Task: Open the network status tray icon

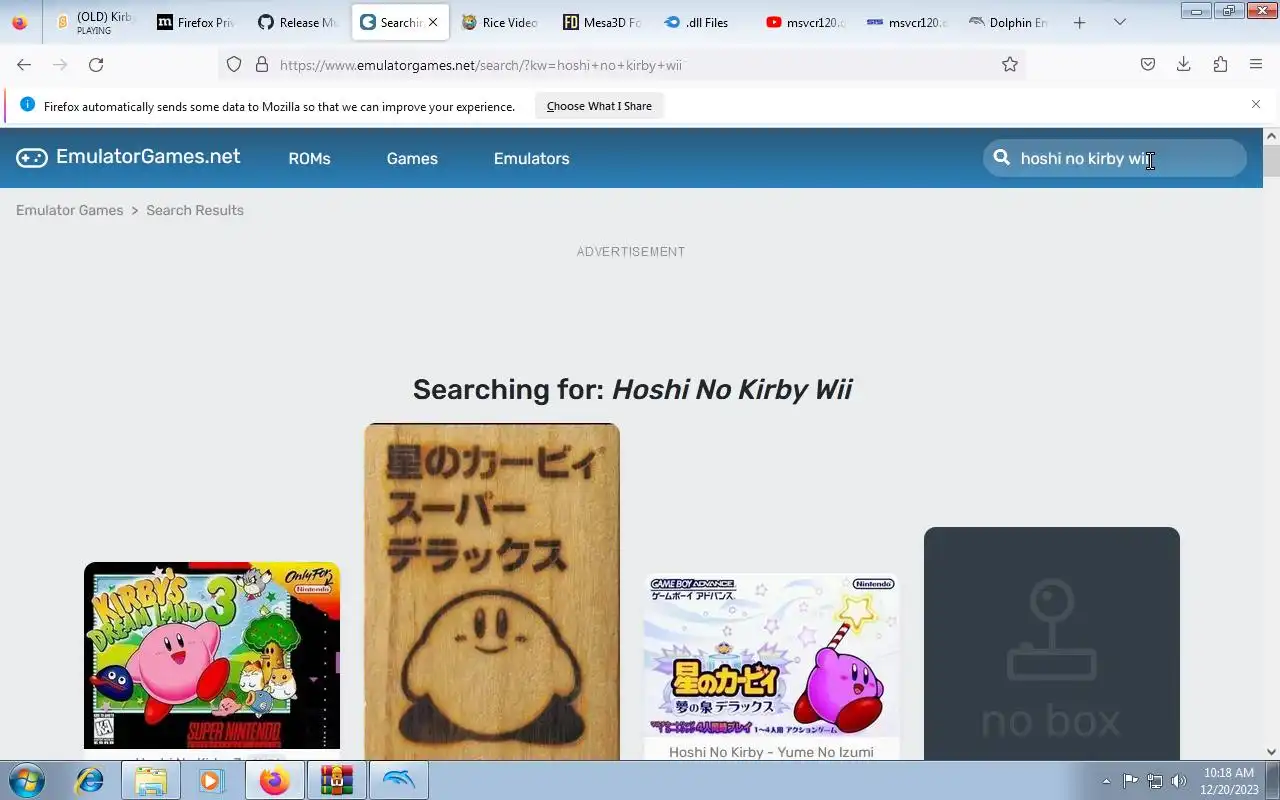Action: coord(1155,781)
